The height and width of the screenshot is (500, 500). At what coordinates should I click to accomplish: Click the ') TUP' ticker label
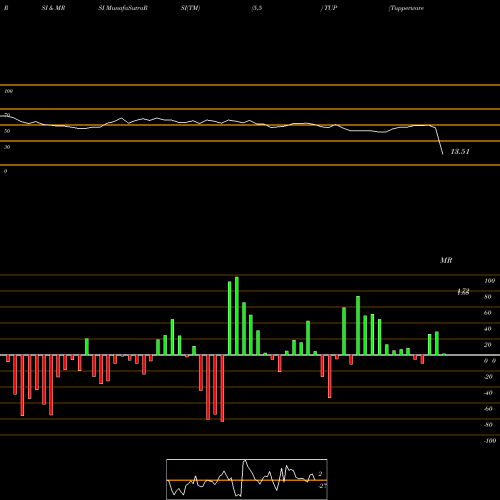[x=329, y=8]
